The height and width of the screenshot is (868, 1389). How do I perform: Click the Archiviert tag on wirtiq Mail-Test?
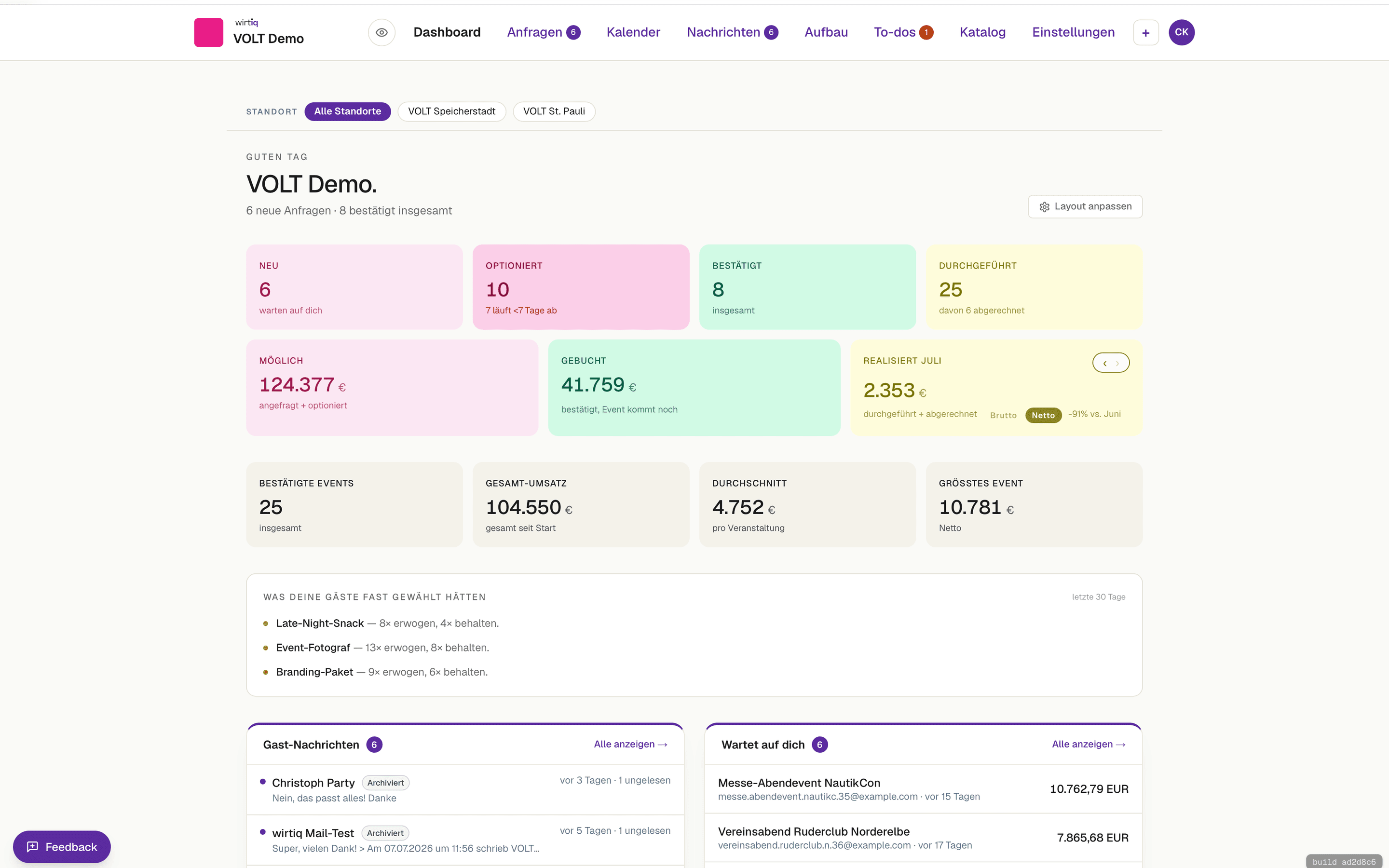coord(385,833)
